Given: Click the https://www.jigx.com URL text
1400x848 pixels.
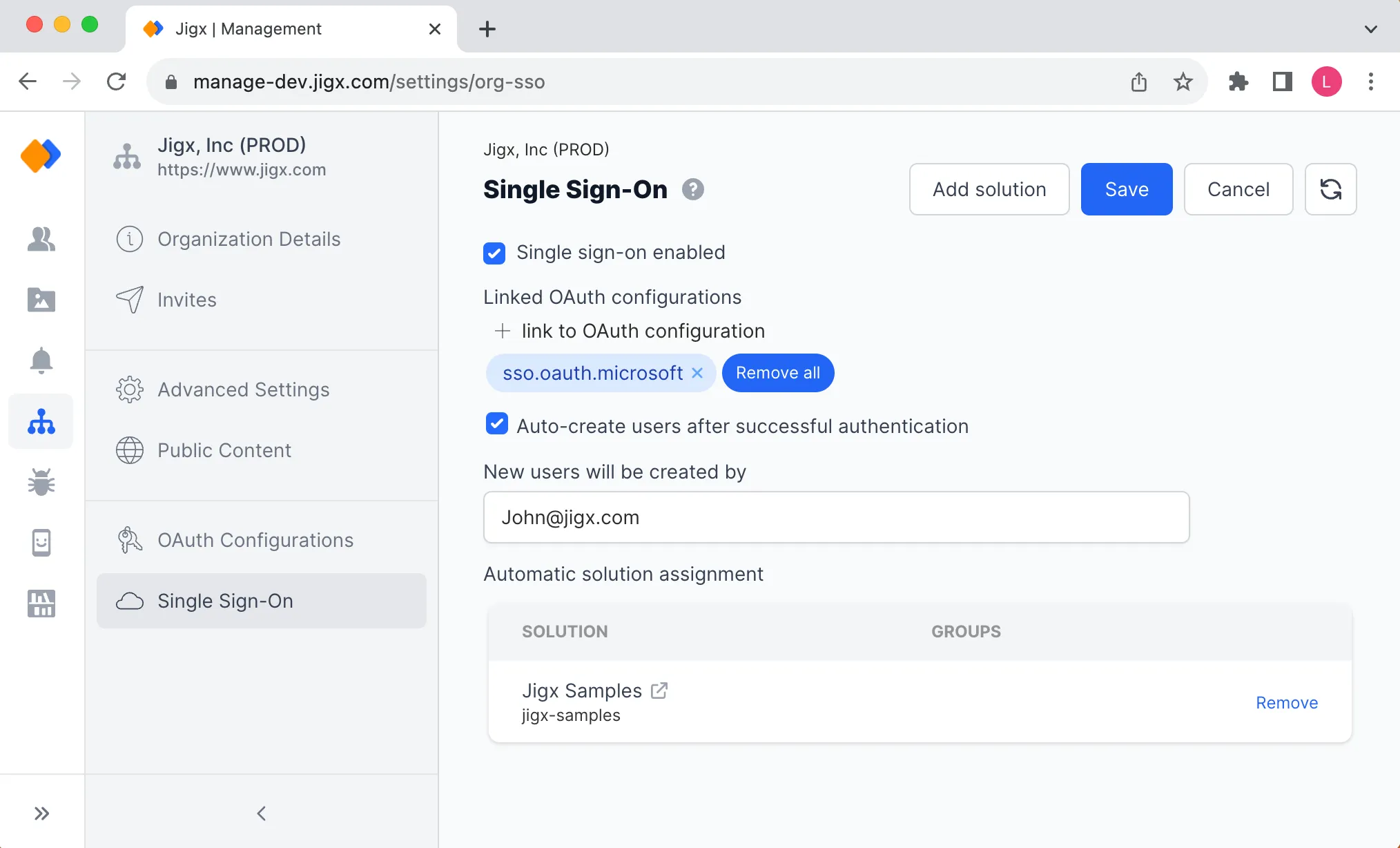Looking at the screenshot, I should (242, 170).
